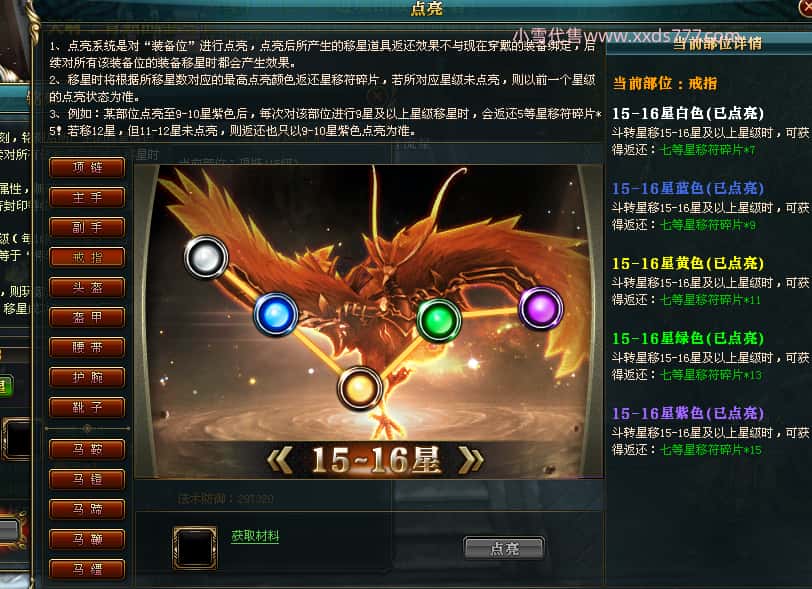Click the empty material slot

(x=195, y=548)
